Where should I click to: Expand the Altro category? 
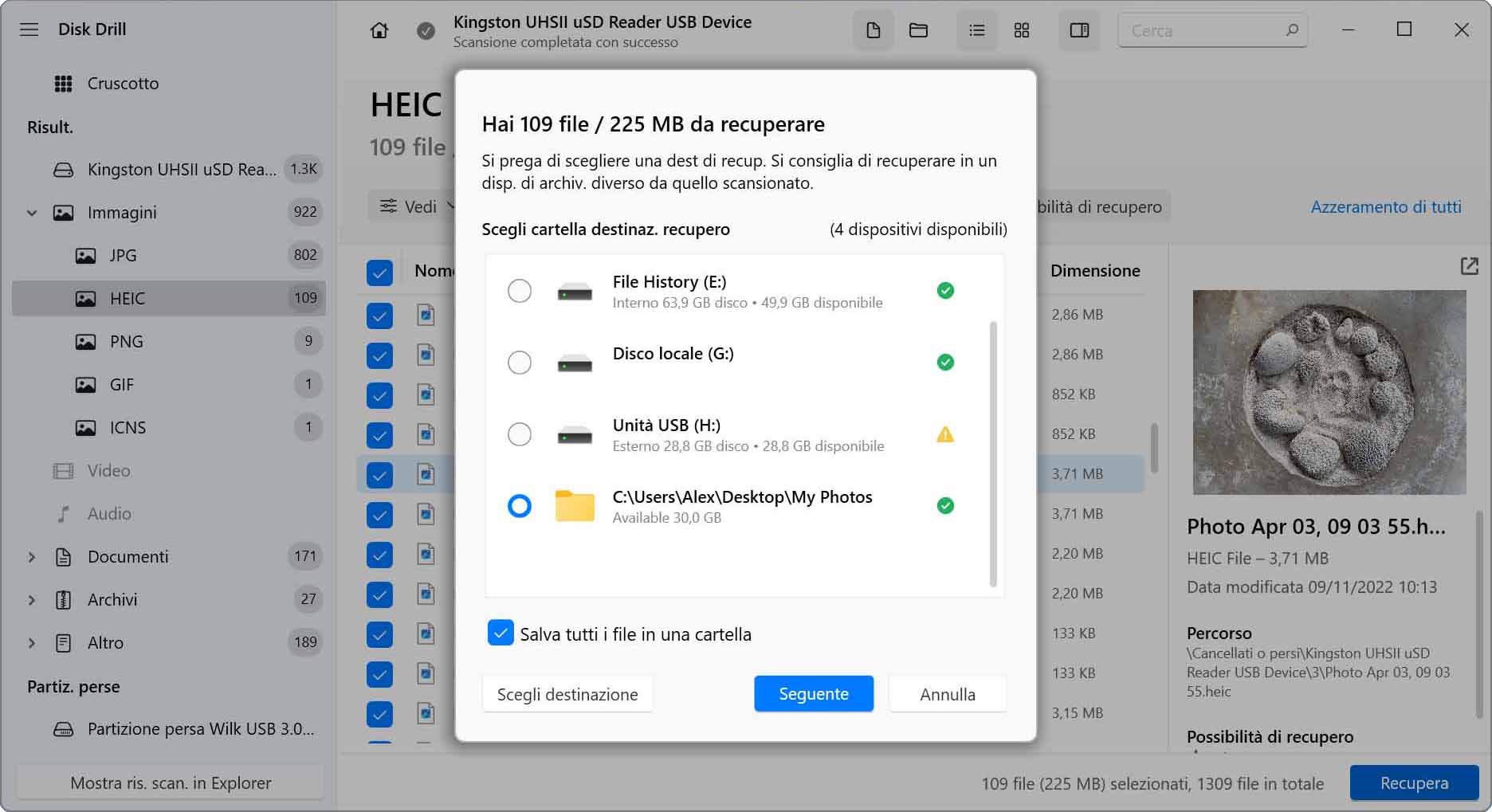point(32,643)
